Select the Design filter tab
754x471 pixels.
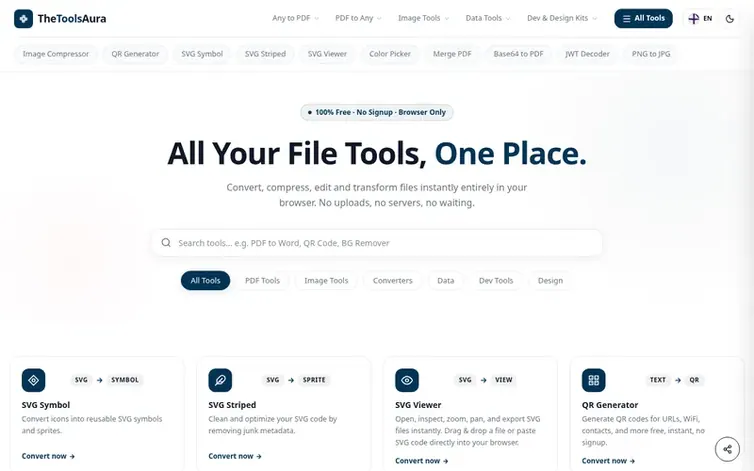click(x=550, y=280)
